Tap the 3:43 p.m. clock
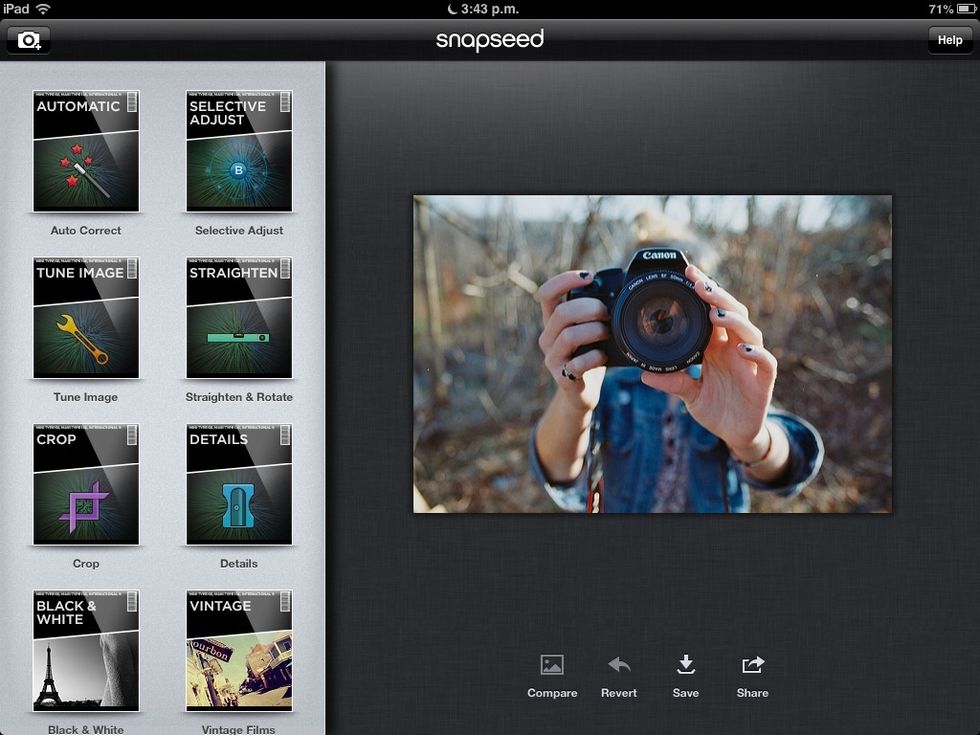The image size is (980, 735). (490, 9)
